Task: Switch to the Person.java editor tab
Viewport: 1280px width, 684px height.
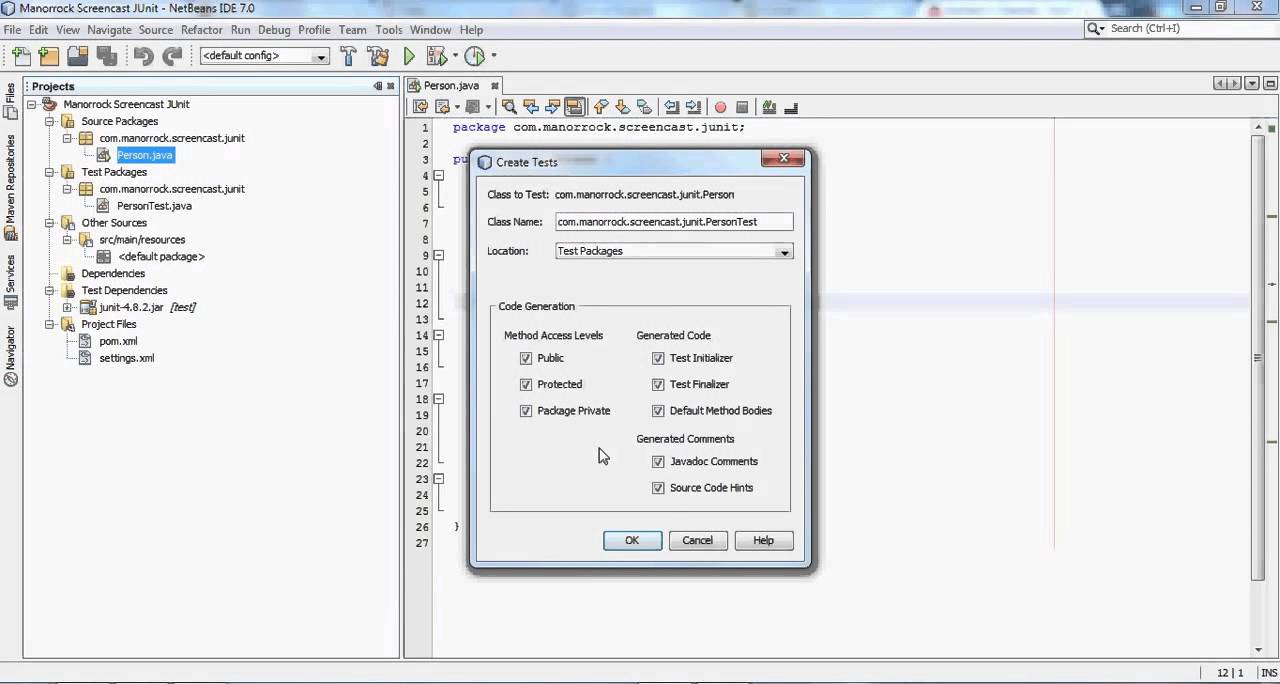Action: [x=451, y=86]
